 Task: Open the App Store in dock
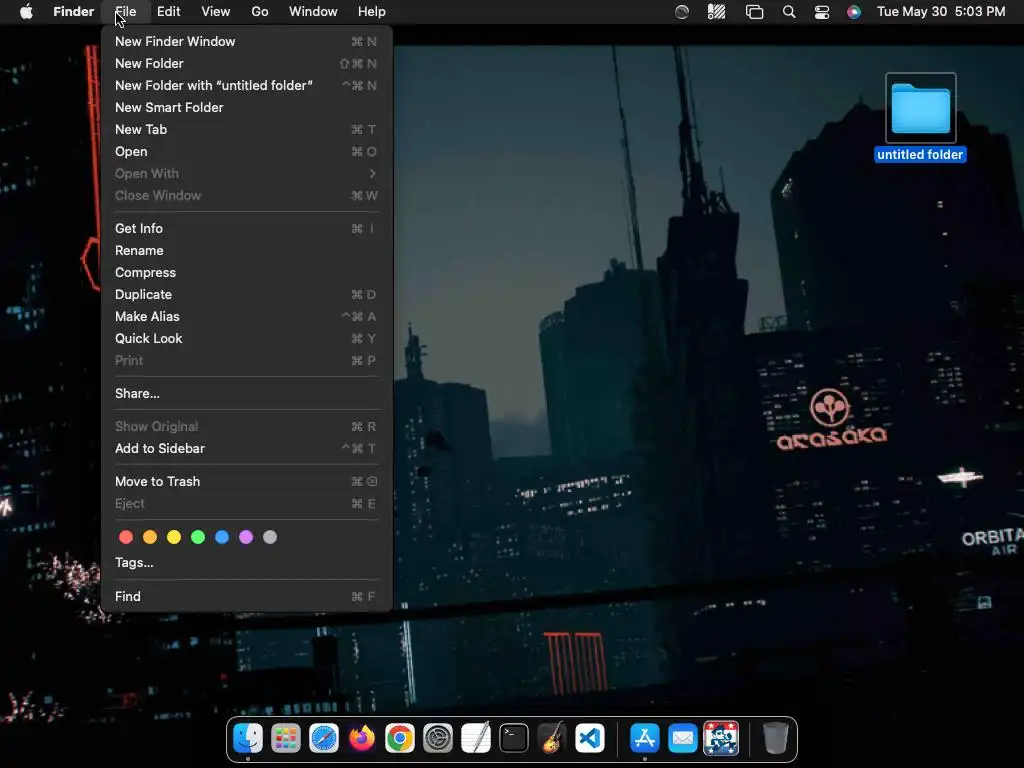click(x=645, y=739)
